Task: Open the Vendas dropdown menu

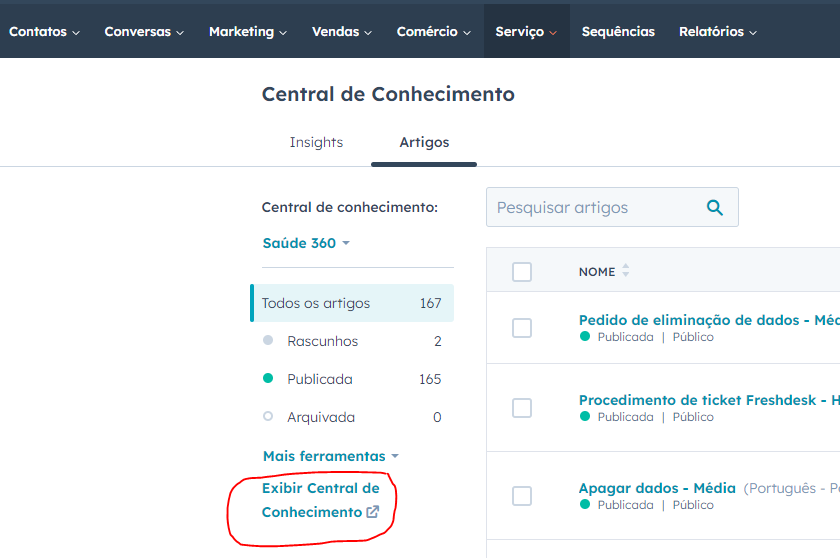Action: (341, 32)
